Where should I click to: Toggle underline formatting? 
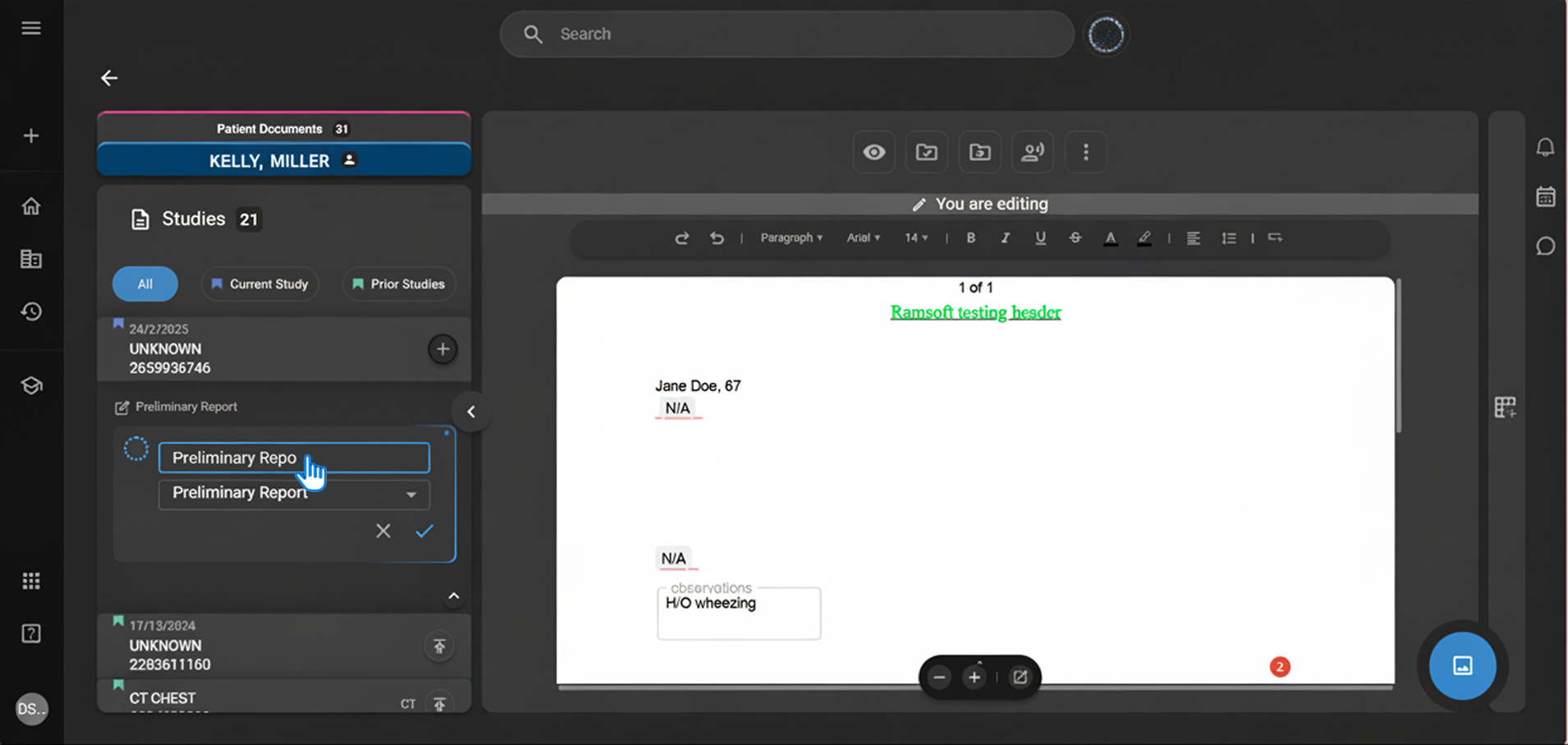coord(1039,238)
